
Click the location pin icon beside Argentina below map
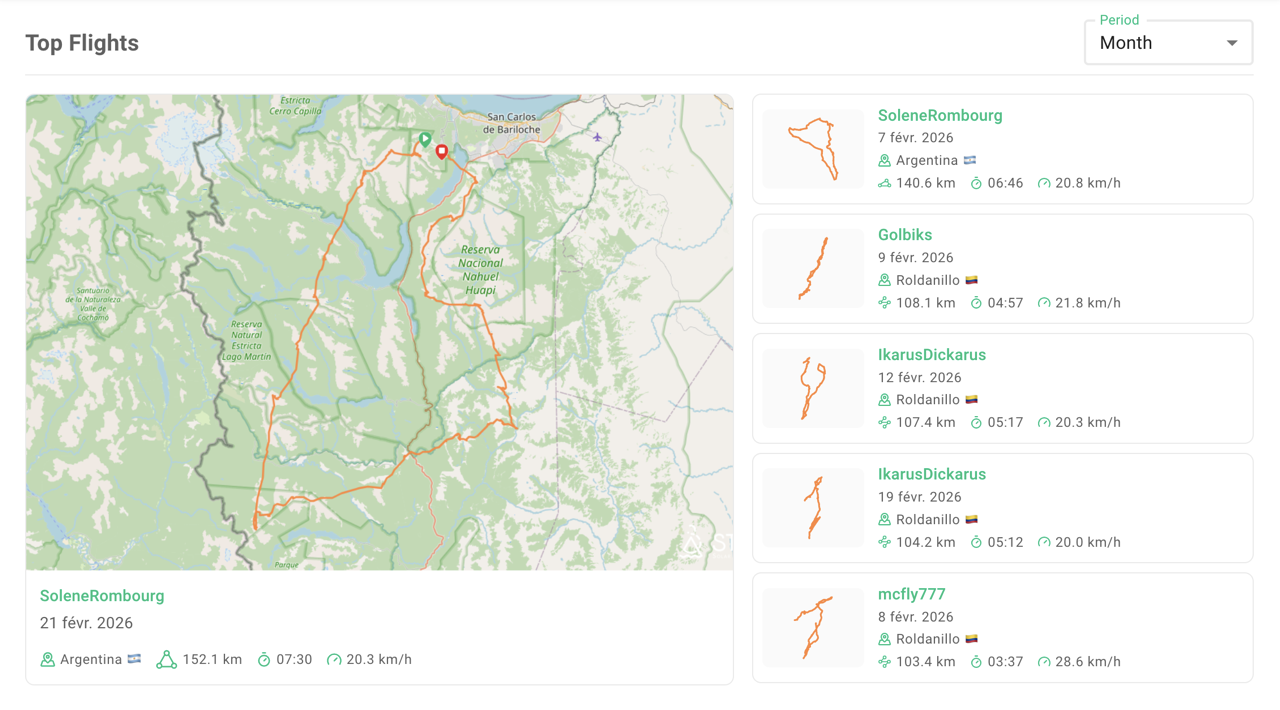click(x=47, y=660)
